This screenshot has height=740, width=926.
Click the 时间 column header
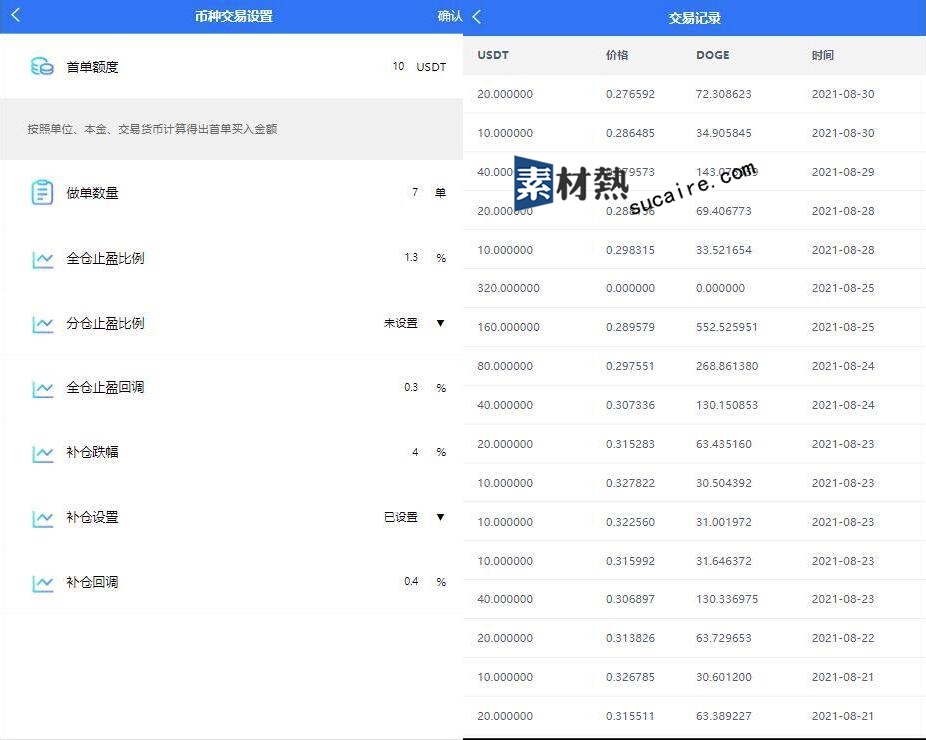coord(822,55)
